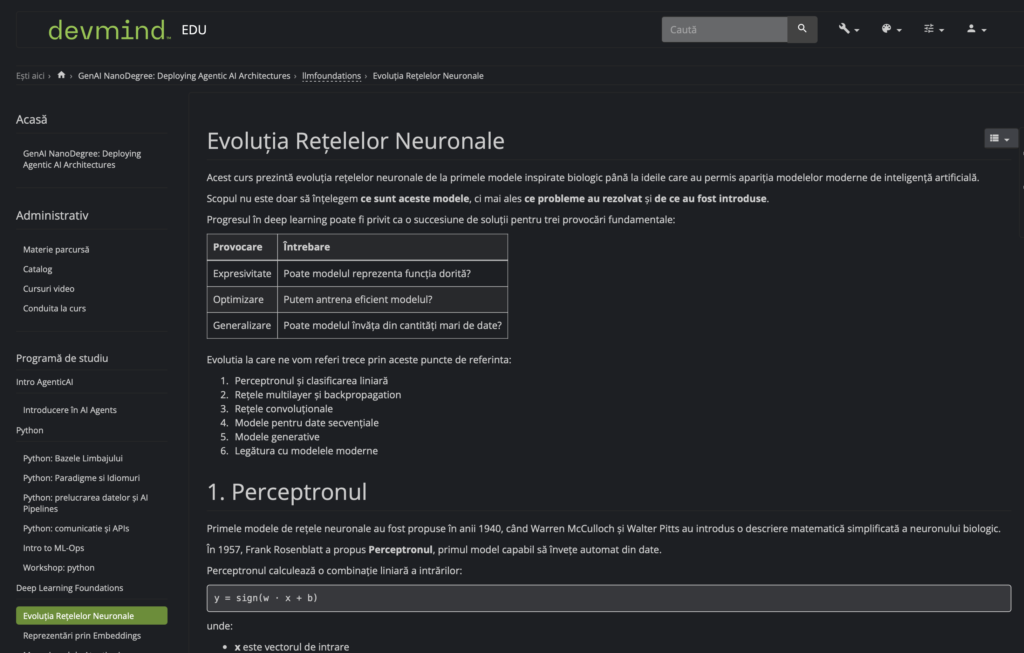Open the page table of contents dropdown

(x=1000, y=138)
